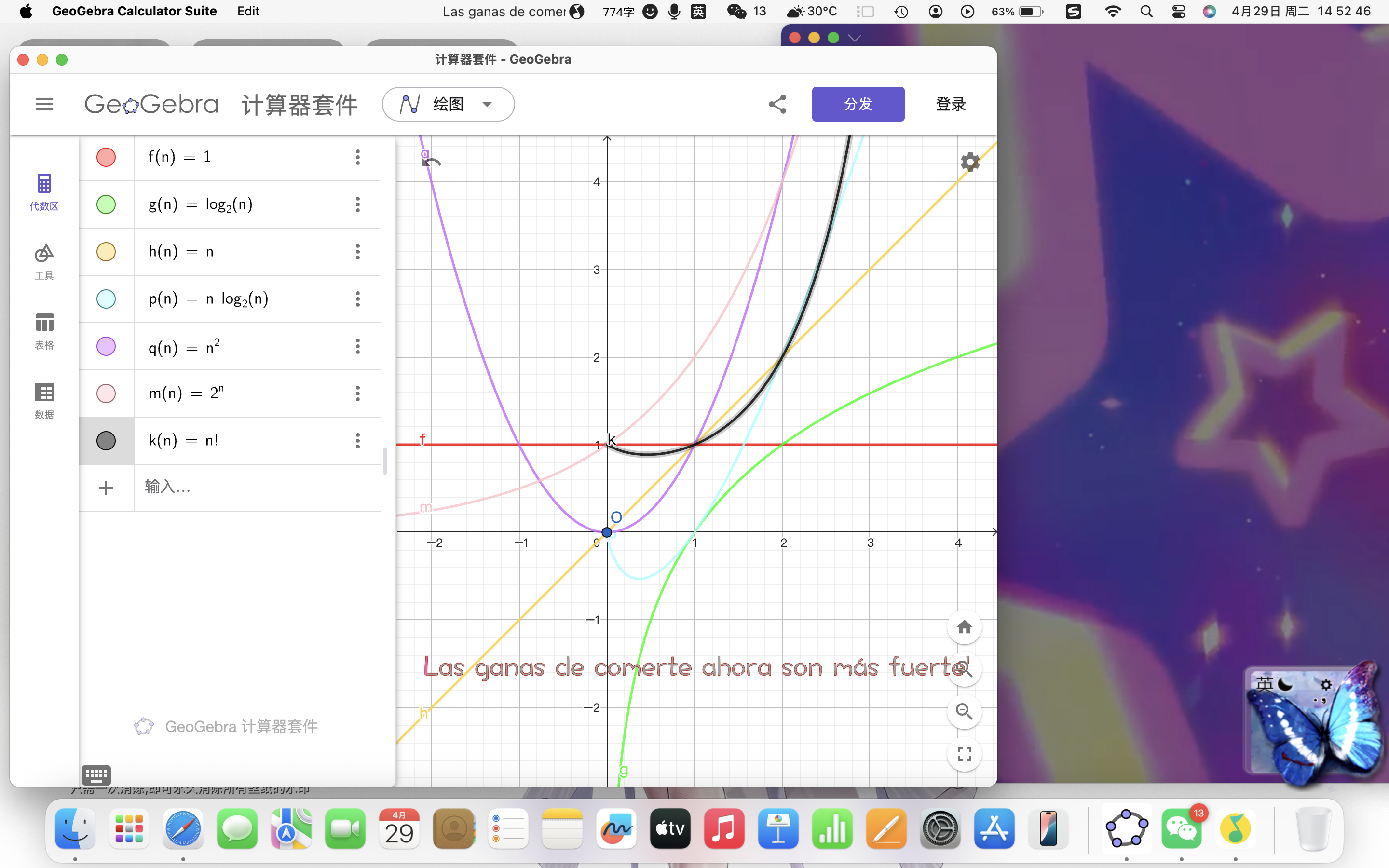Open Maps from the Dock
Screen dimensions: 1389x868
291,828
